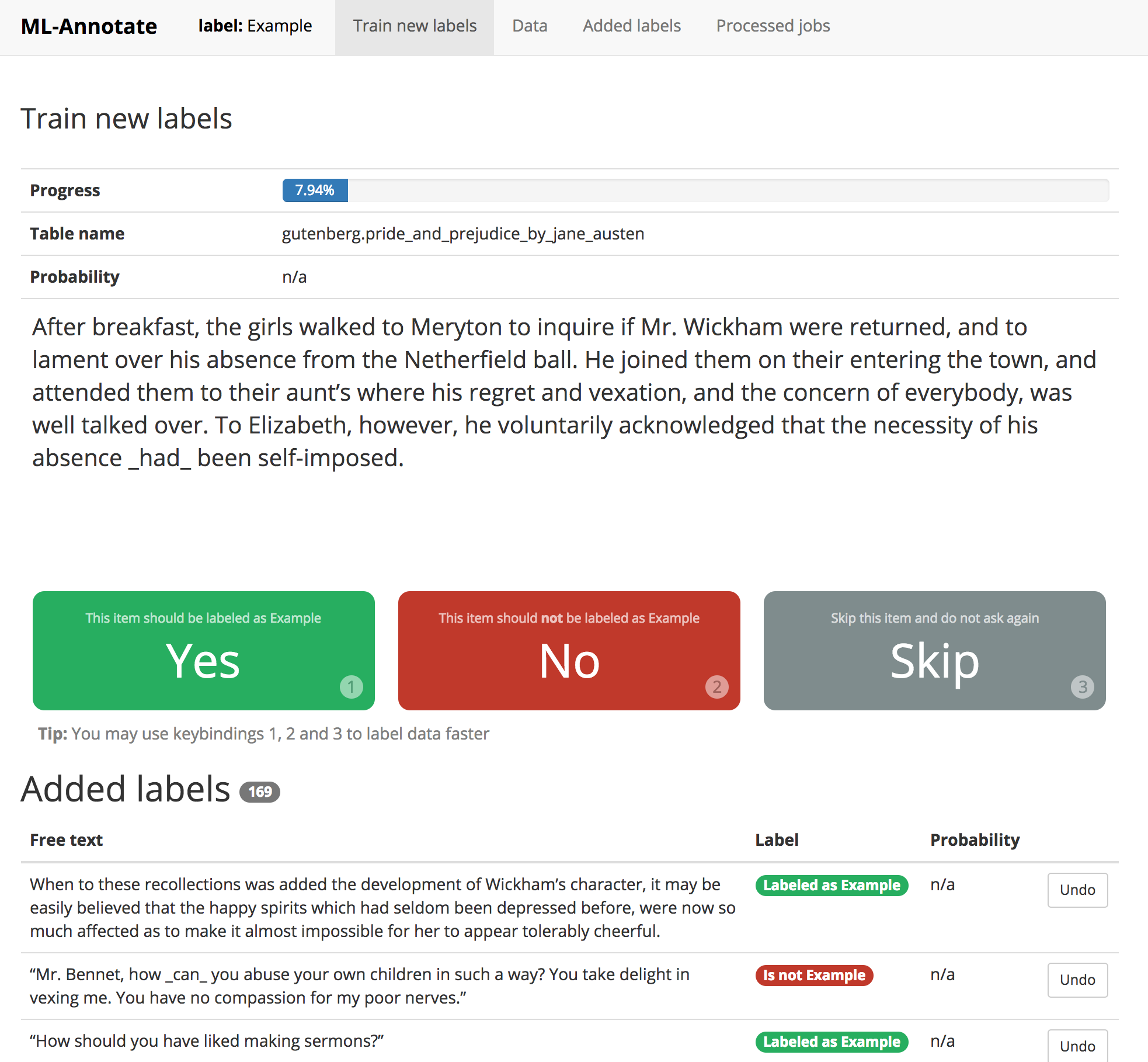Click the green Yes button
The height and width of the screenshot is (1062, 1148).
click(x=203, y=650)
